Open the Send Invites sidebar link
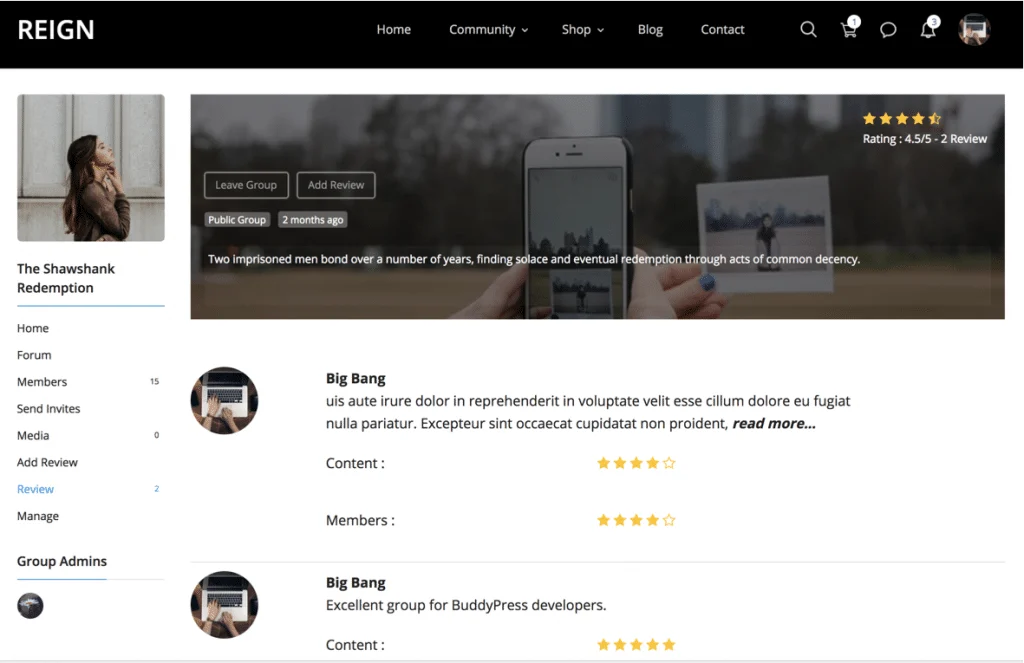 click(x=48, y=408)
